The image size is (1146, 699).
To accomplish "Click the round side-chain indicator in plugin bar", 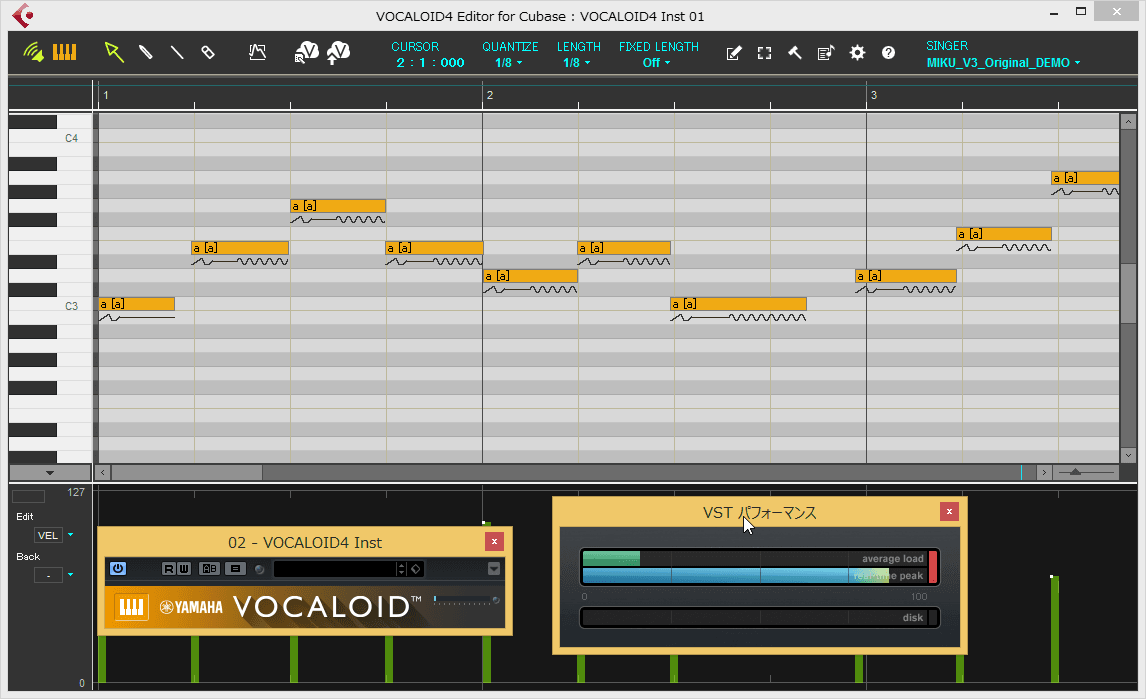I will (x=259, y=570).
